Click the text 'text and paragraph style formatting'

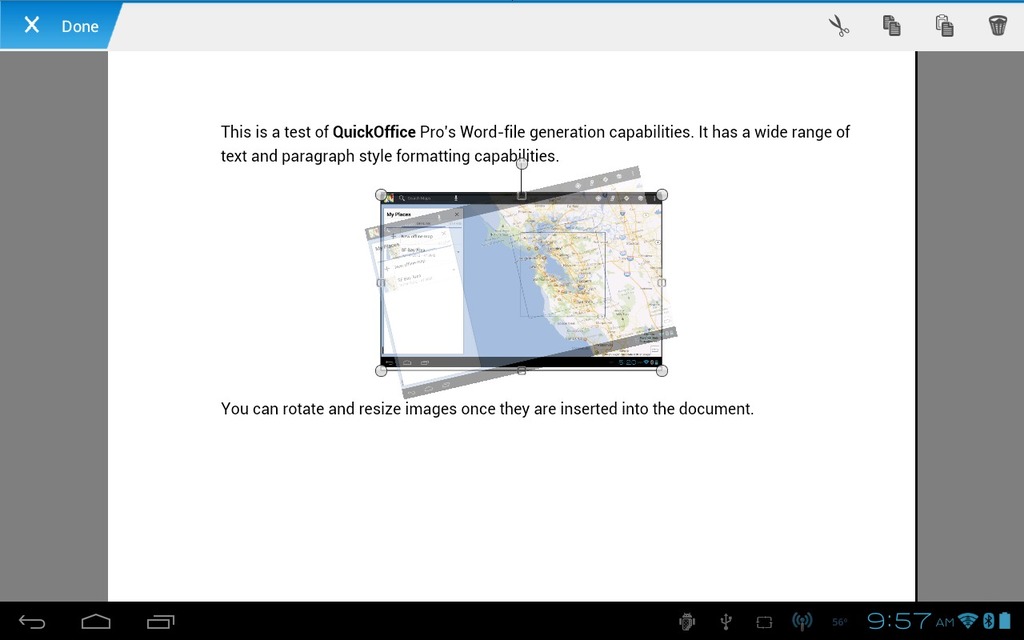click(345, 156)
